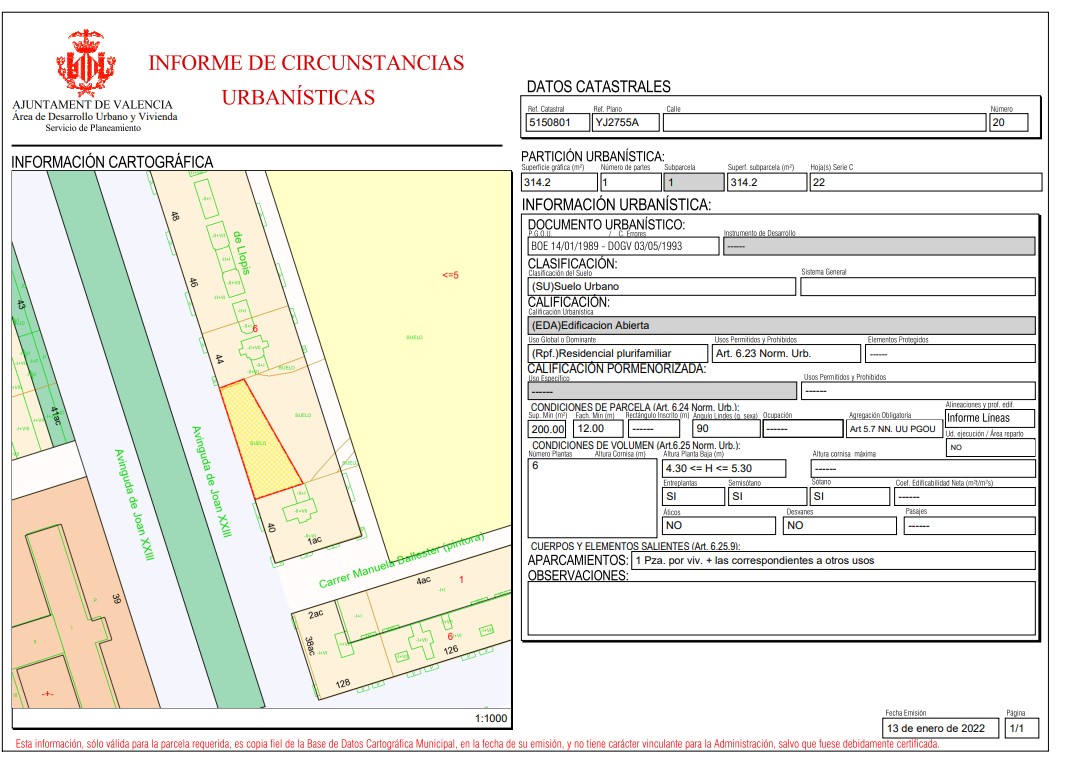The height and width of the screenshot is (764, 1070).
Task: Click the Art 5.7 NN. UU PGOU field
Action: tap(893, 429)
